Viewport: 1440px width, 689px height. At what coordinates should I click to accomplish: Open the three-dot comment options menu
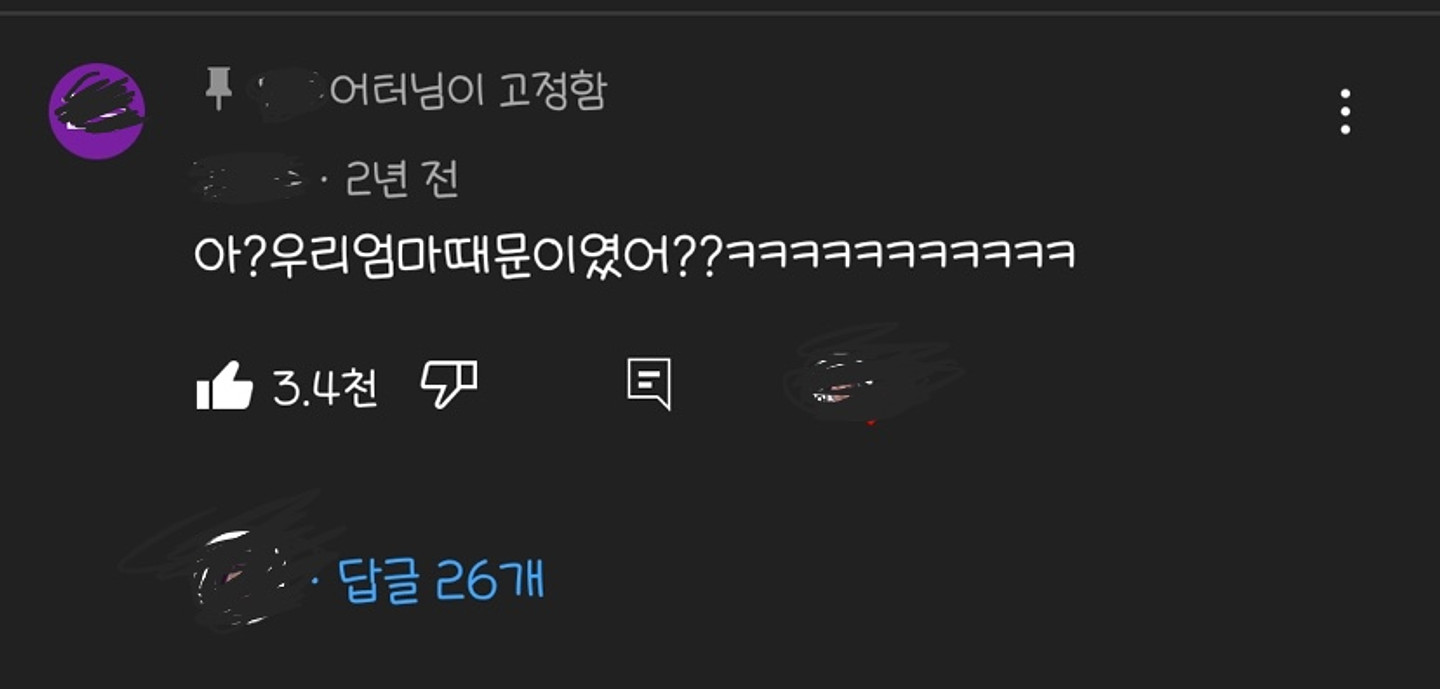[1345, 111]
